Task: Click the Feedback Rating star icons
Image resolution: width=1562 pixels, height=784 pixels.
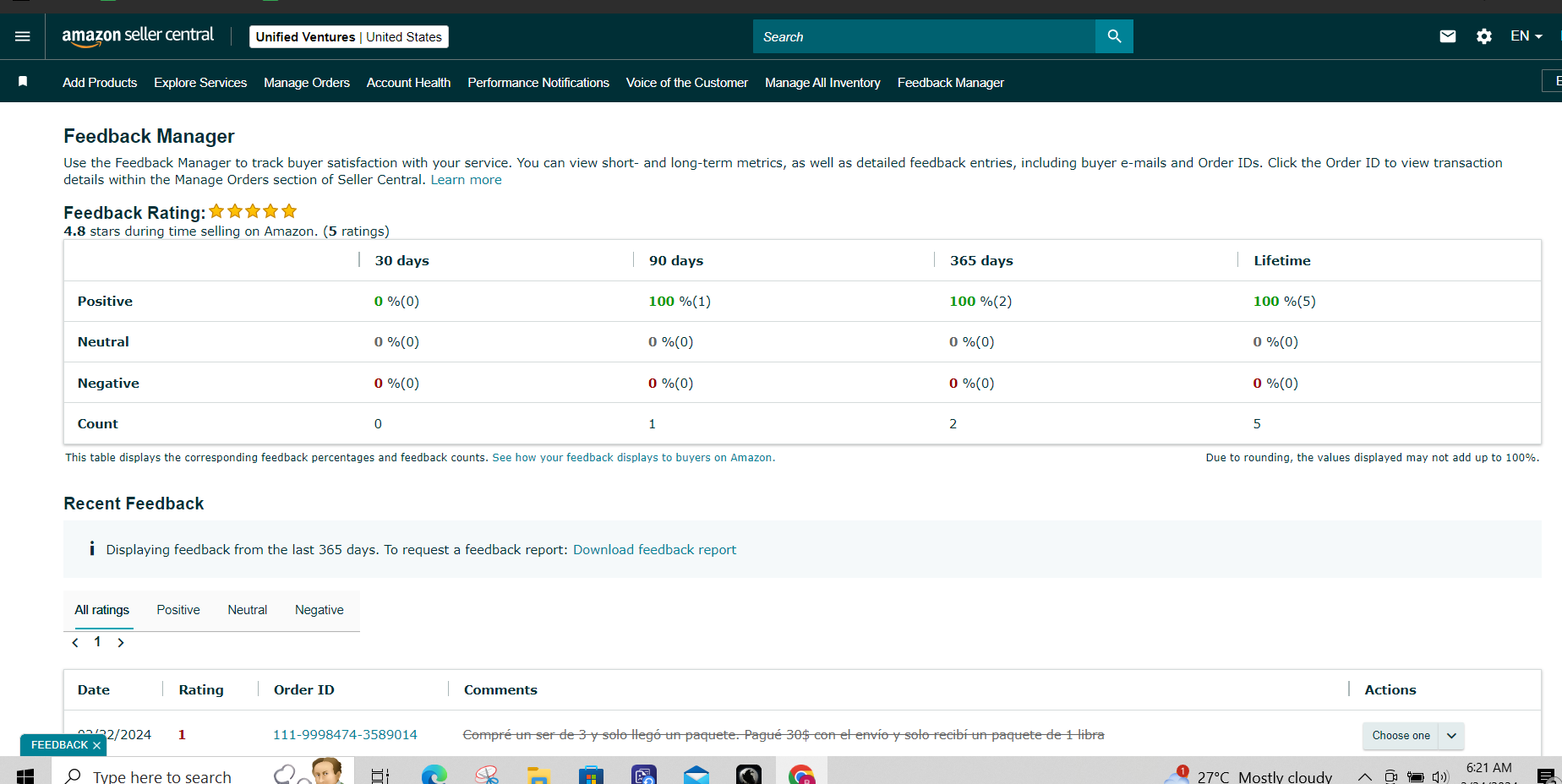Action: pyautogui.click(x=253, y=211)
